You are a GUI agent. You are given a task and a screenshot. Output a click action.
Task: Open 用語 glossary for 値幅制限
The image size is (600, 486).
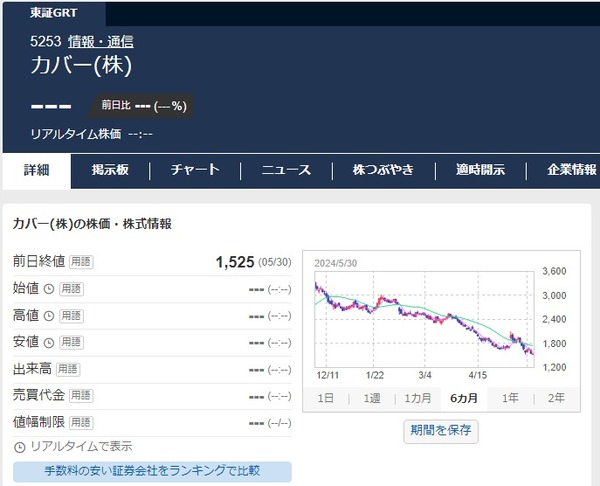click(81, 422)
